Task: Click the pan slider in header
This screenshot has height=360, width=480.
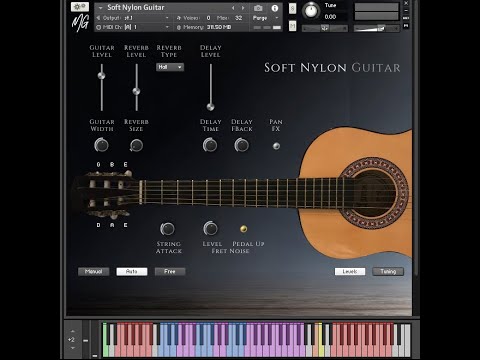Action: coord(325,29)
